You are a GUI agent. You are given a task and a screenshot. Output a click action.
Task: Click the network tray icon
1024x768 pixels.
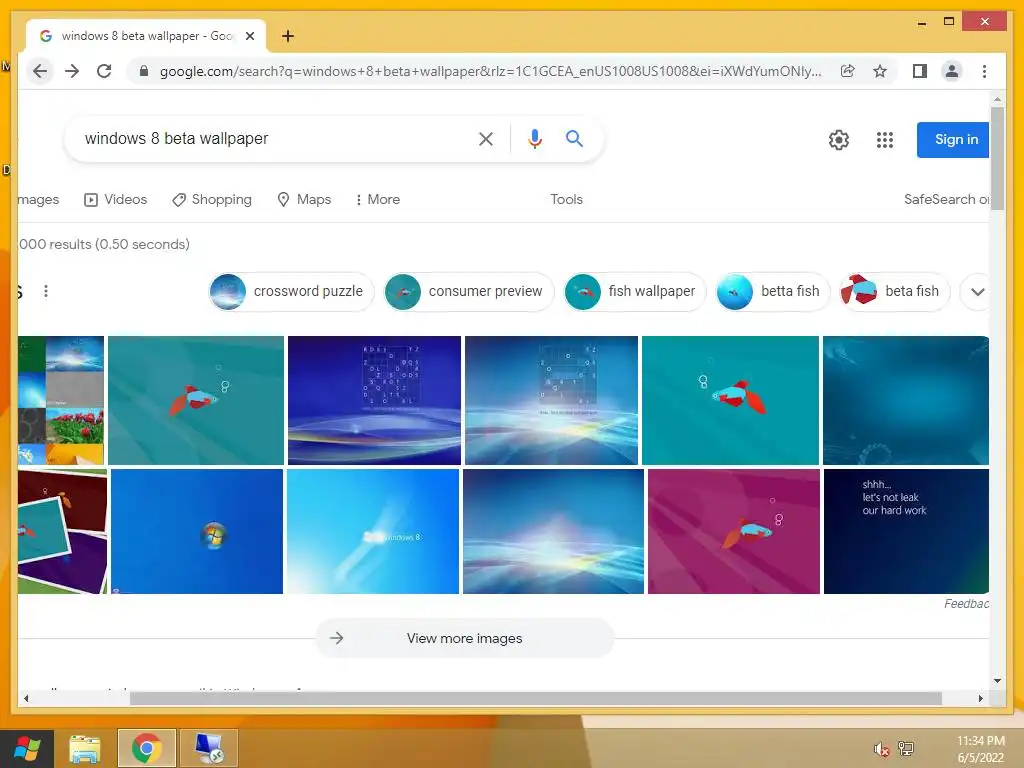tap(906, 749)
